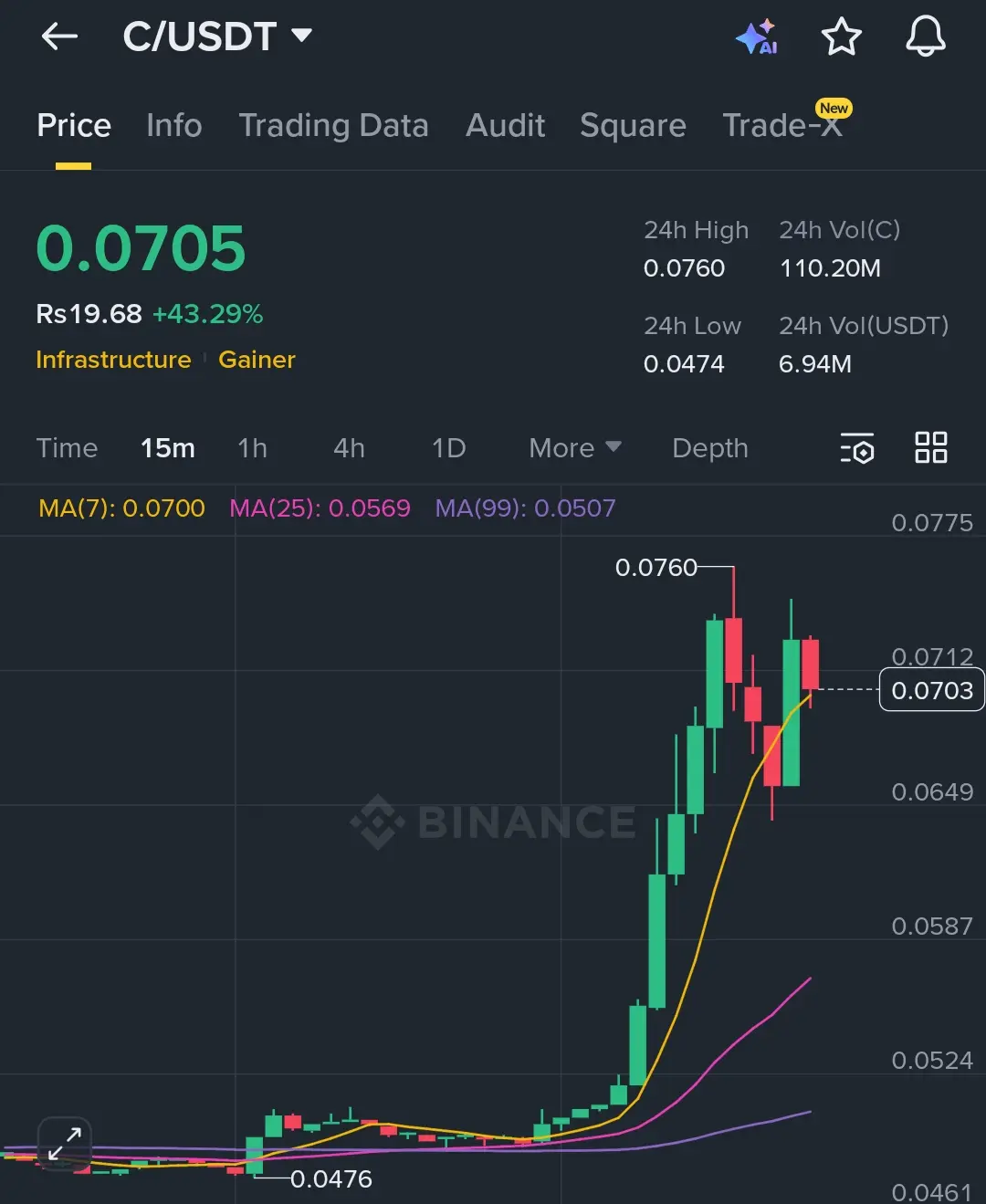Switch to the Info tab

tap(174, 125)
